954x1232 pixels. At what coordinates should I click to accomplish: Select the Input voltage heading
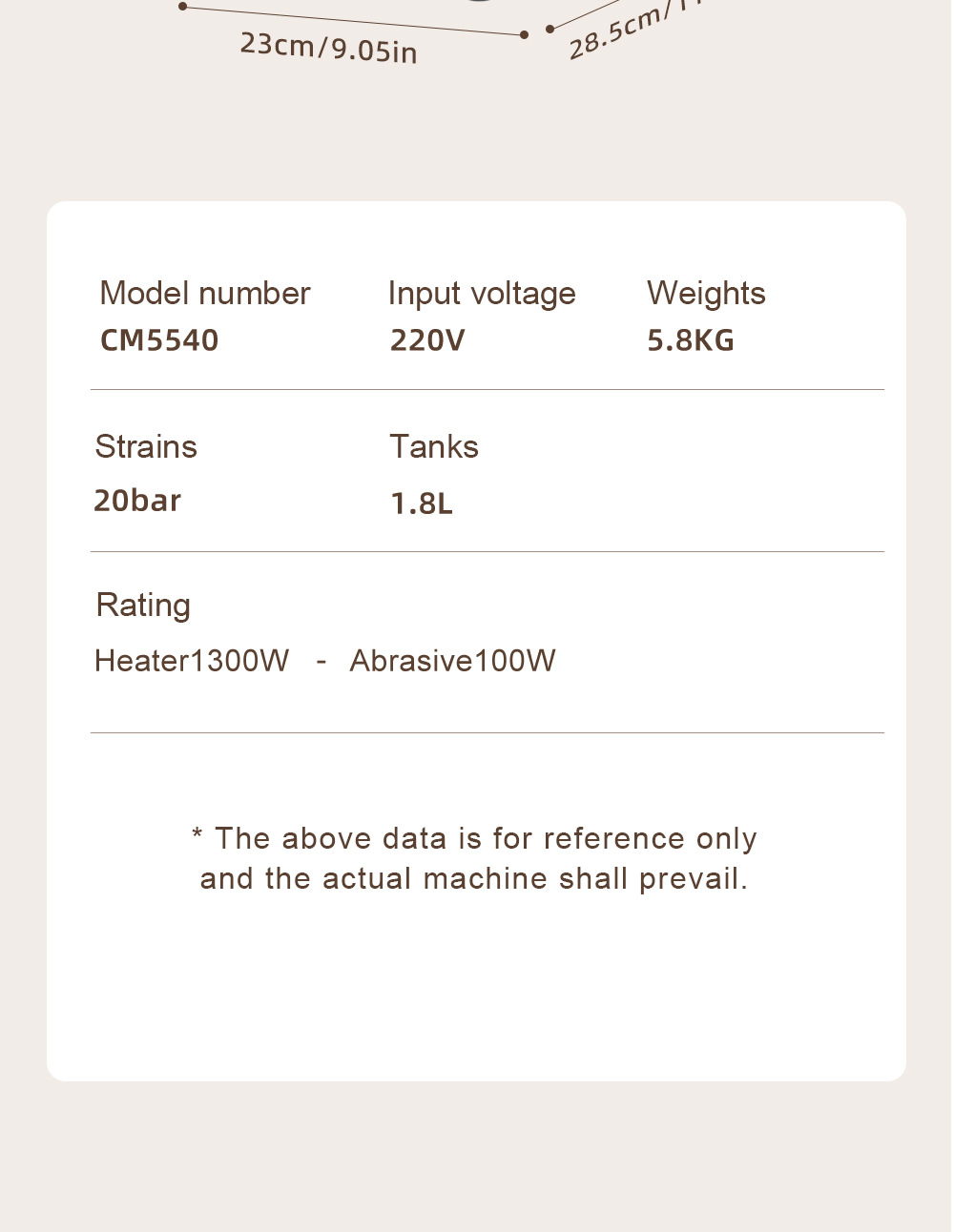[482, 294]
